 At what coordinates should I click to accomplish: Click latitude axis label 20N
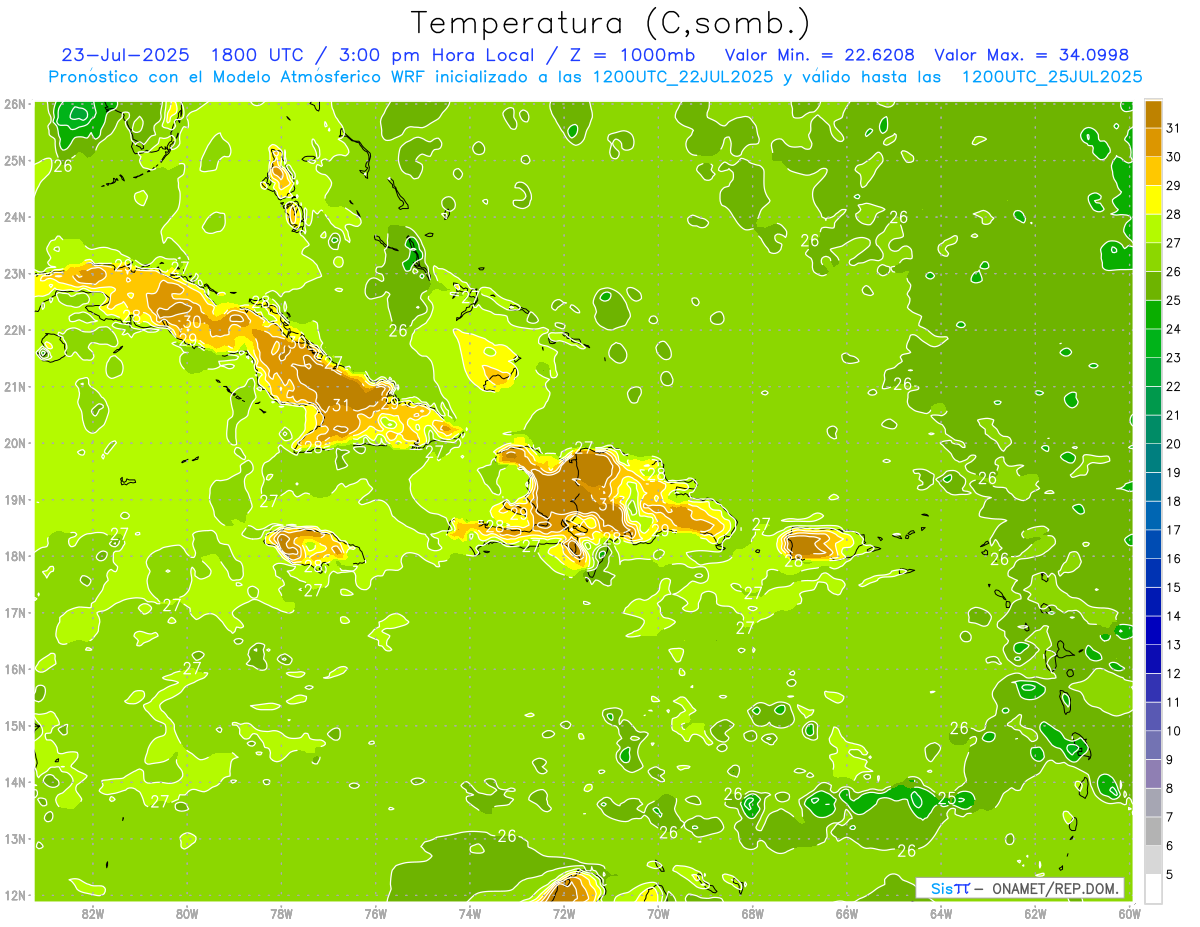click(15, 443)
